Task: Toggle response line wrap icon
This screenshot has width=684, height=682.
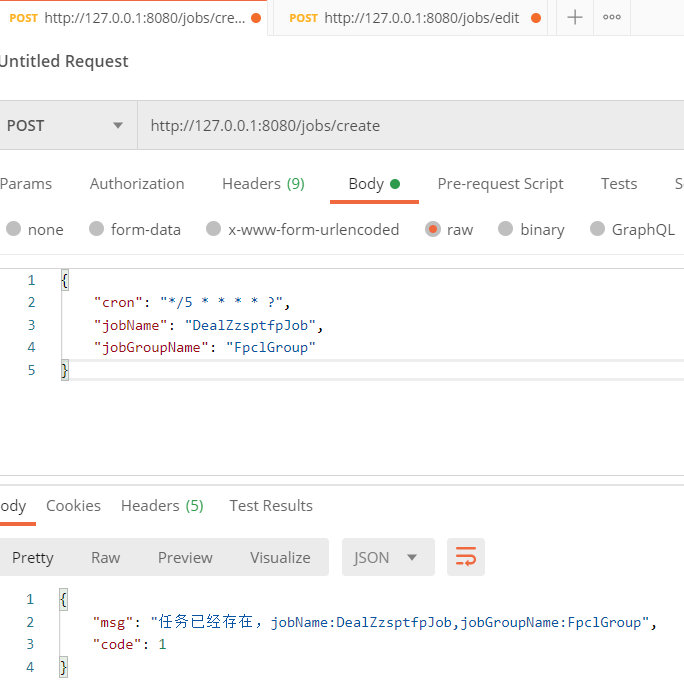Action: coord(465,557)
